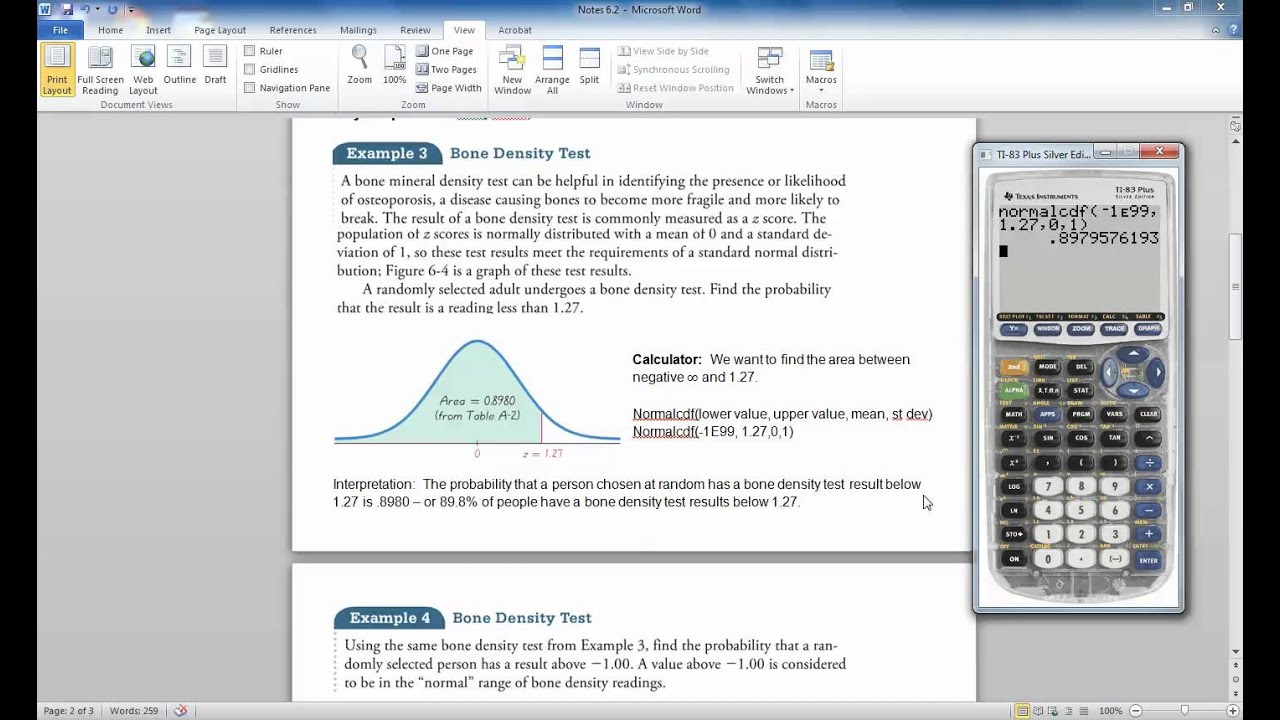This screenshot has height=720, width=1280.
Task: Open the References tab
Action: tap(293, 30)
